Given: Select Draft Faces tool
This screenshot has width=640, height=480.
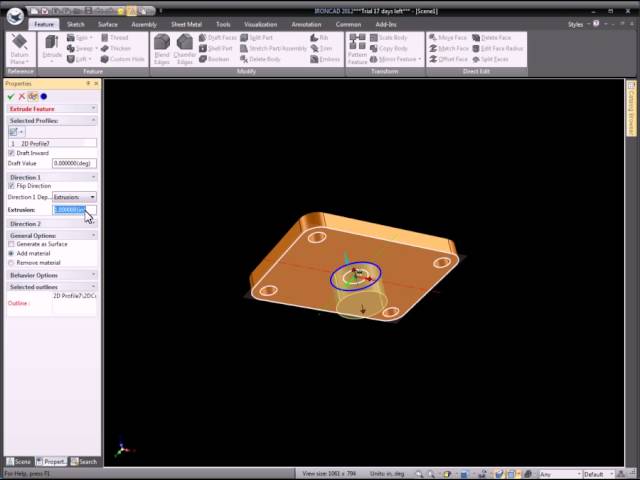Looking at the screenshot, I should point(218,38).
